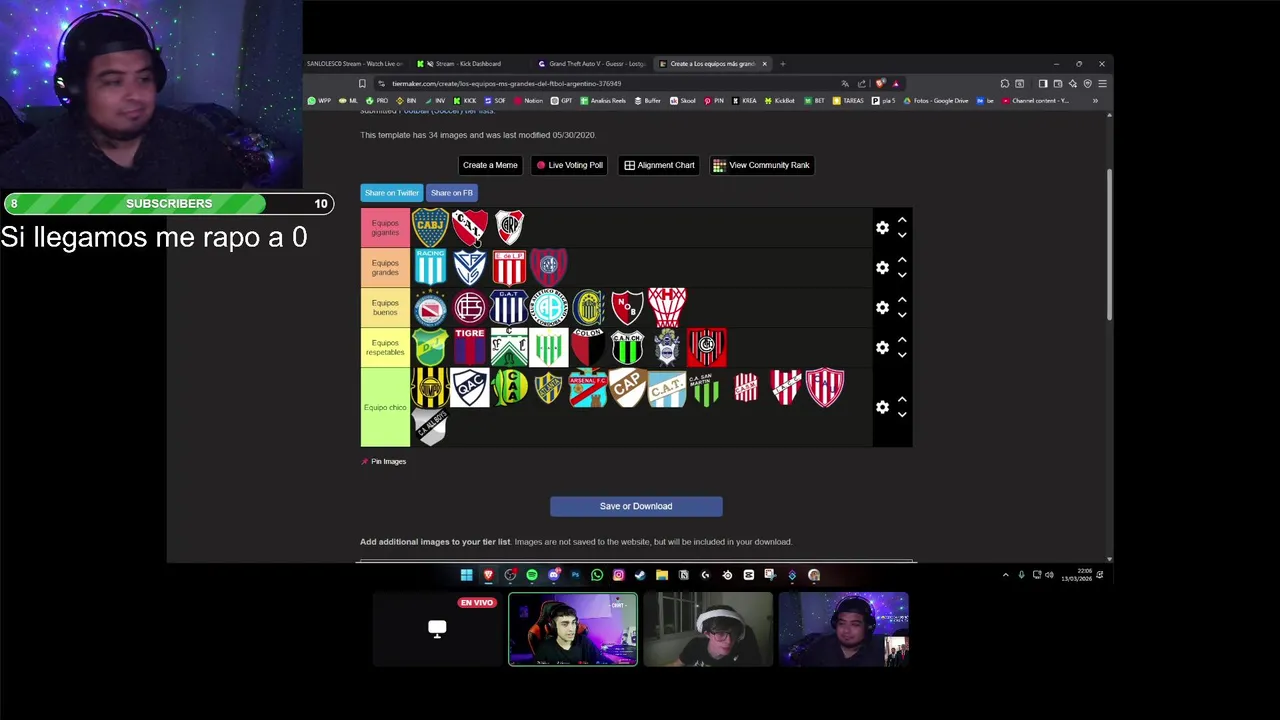The width and height of the screenshot is (1280, 720).
Task: Open KICK bookmark
Action: coord(464,101)
